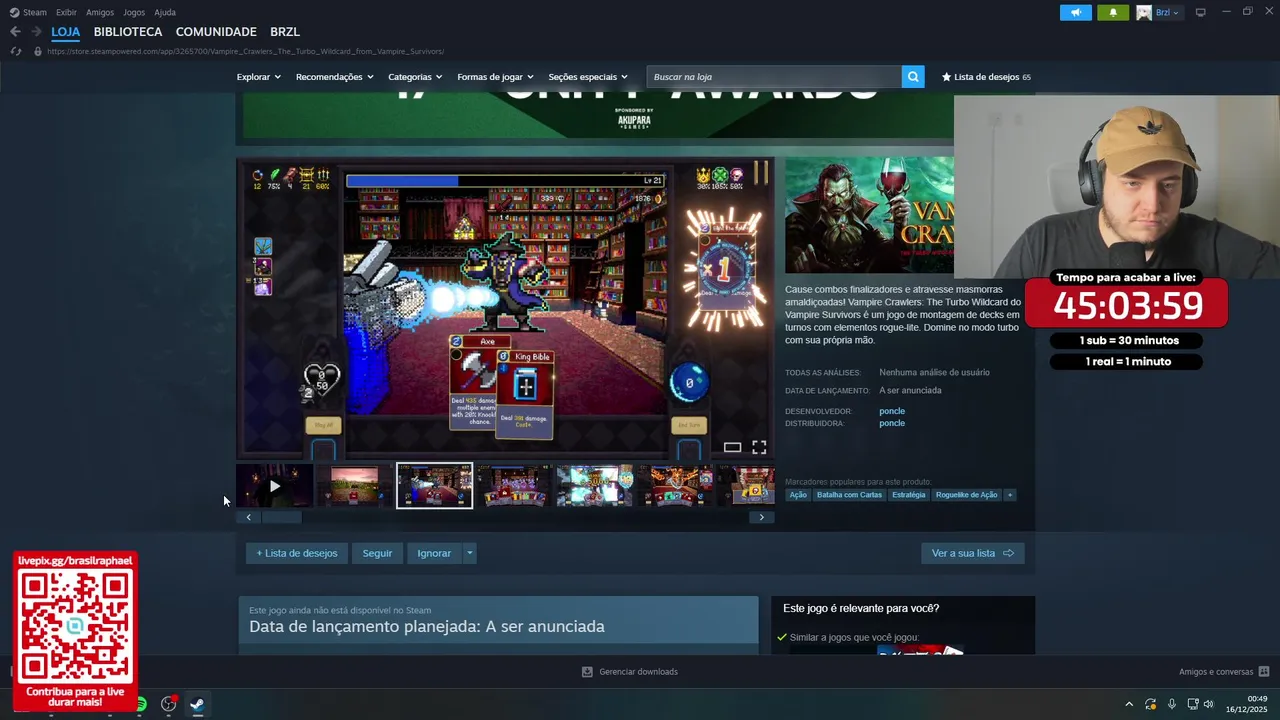1280x720 pixels.
Task: Click the Seguir button
Action: point(377,553)
